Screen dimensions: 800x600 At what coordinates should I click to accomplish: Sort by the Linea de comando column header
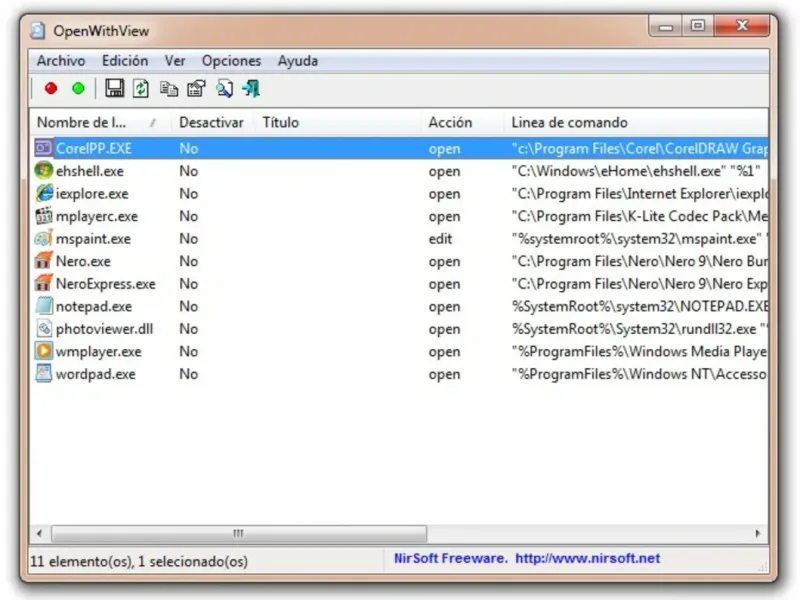pos(636,122)
